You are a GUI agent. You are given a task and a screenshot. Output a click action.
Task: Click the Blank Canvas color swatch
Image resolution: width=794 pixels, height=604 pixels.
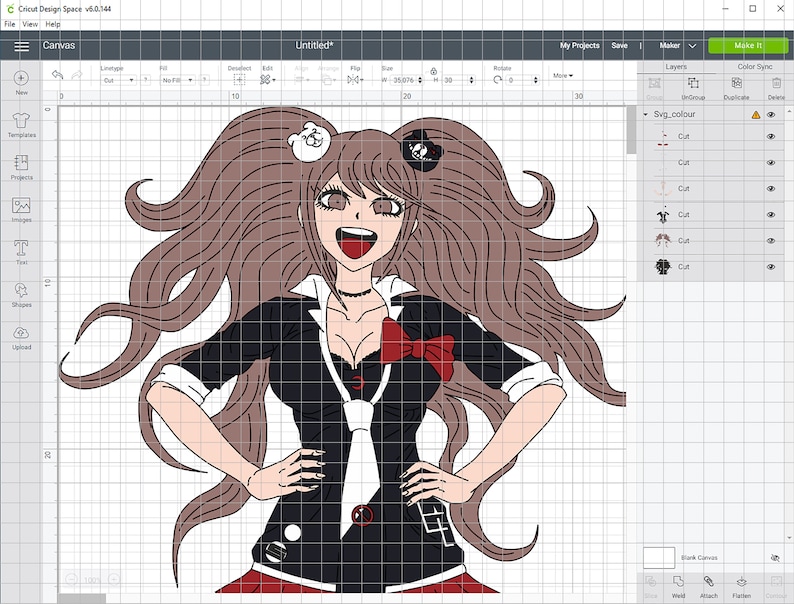pyautogui.click(x=659, y=557)
